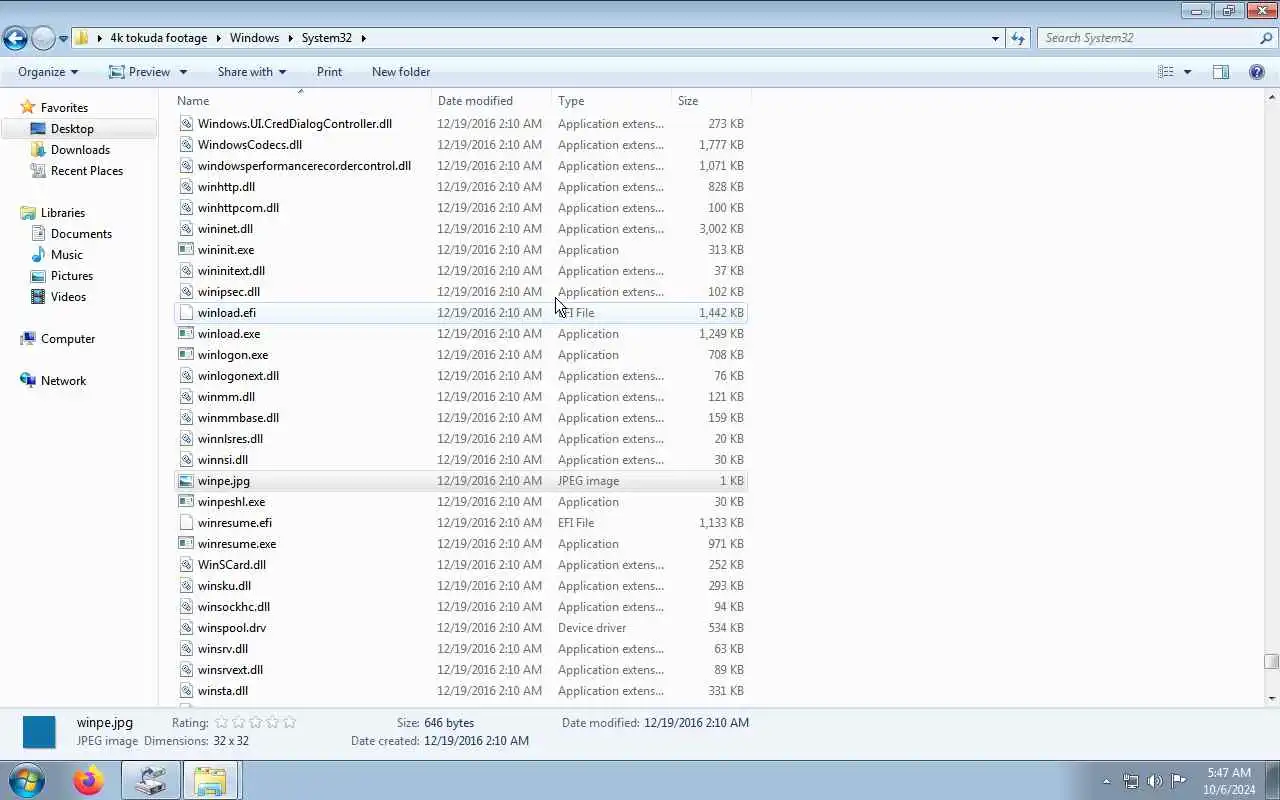Sort by the Type column header

click(x=612, y=101)
